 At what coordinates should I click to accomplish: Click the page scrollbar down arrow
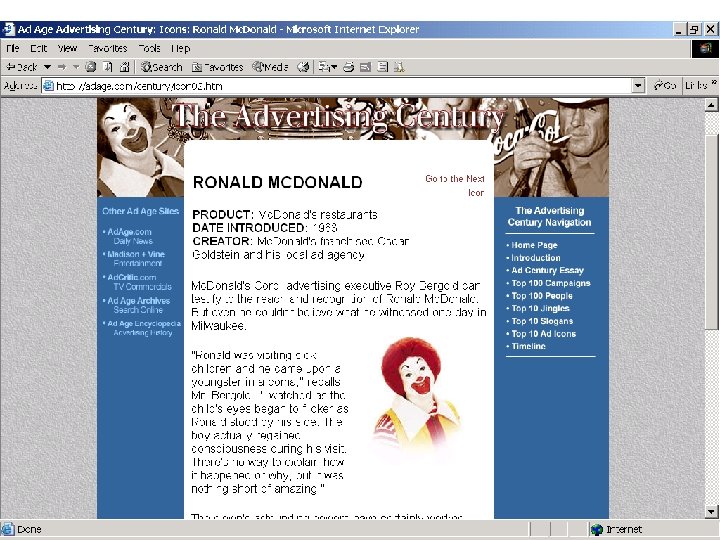tap(711, 511)
